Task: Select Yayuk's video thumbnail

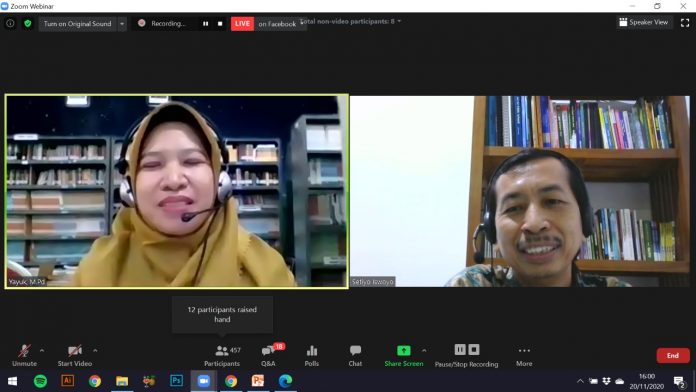Action: coord(177,191)
